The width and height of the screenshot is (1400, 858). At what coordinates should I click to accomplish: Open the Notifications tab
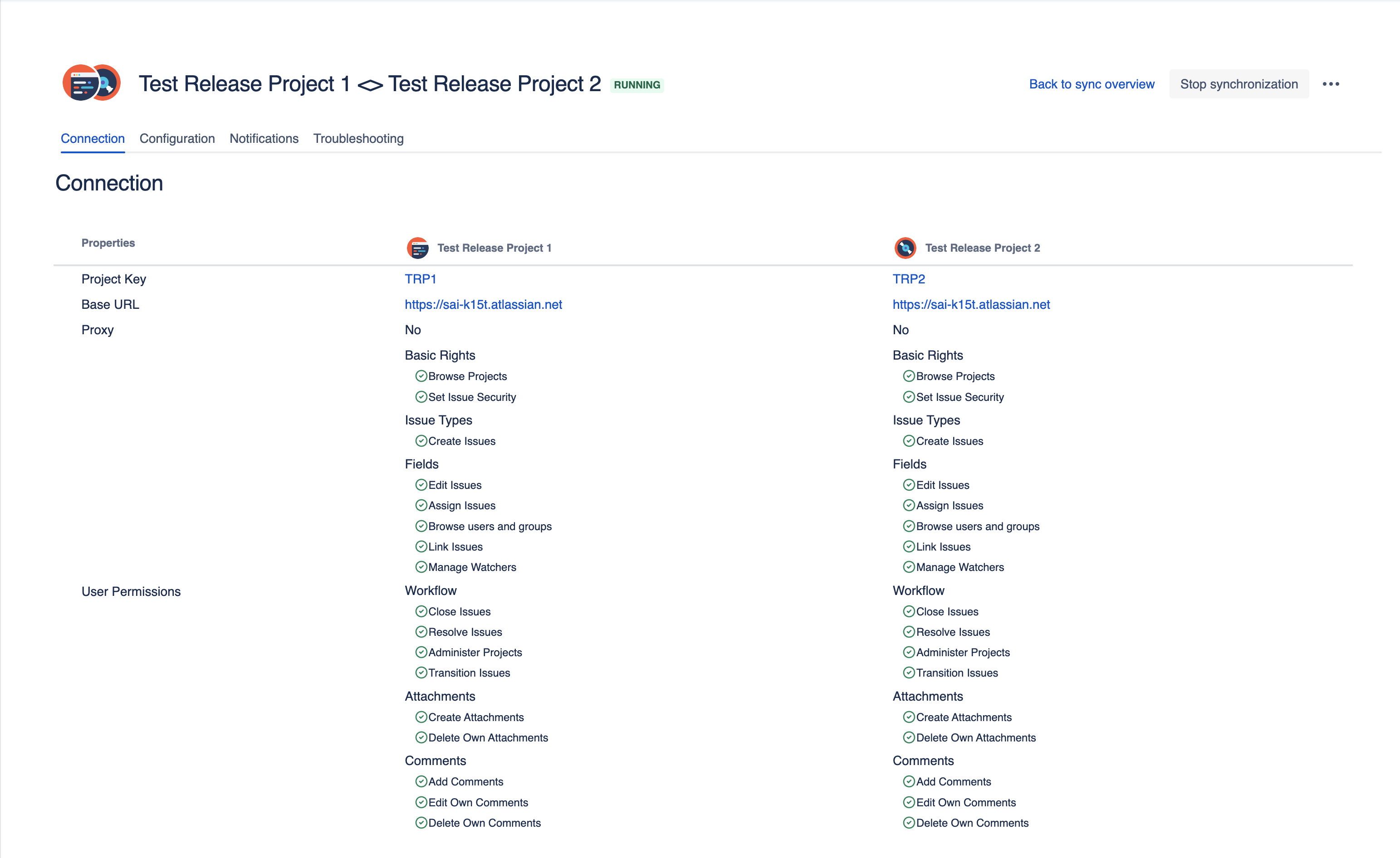tap(264, 139)
